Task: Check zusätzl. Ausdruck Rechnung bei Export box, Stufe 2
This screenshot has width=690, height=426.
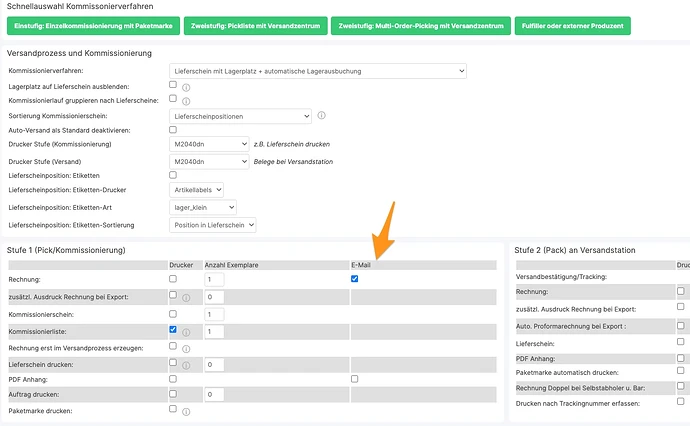Action: click(681, 306)
